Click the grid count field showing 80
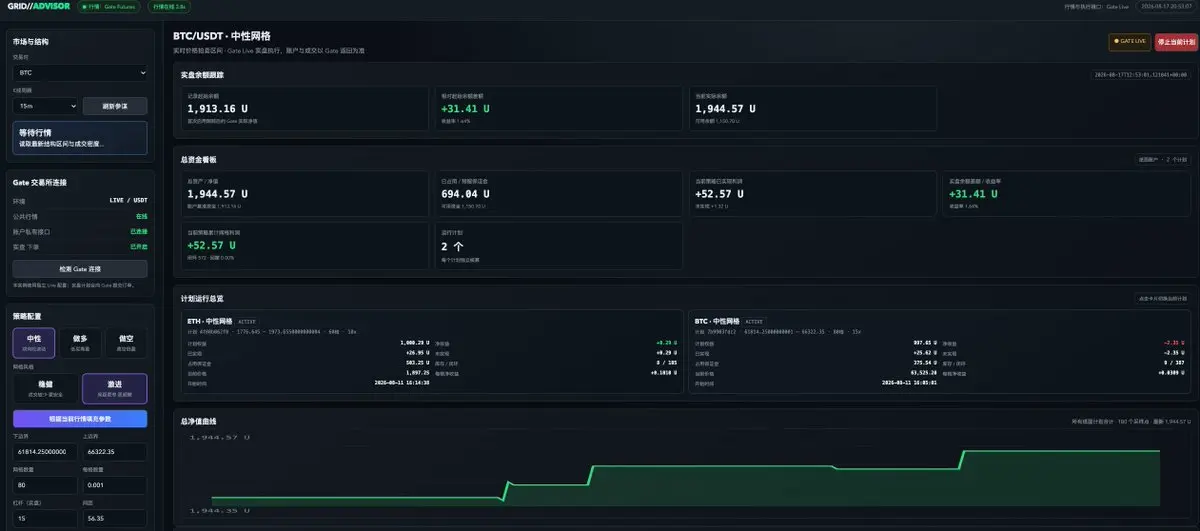The width and height of the screenshot is (1200, 531). click(45, 486)
